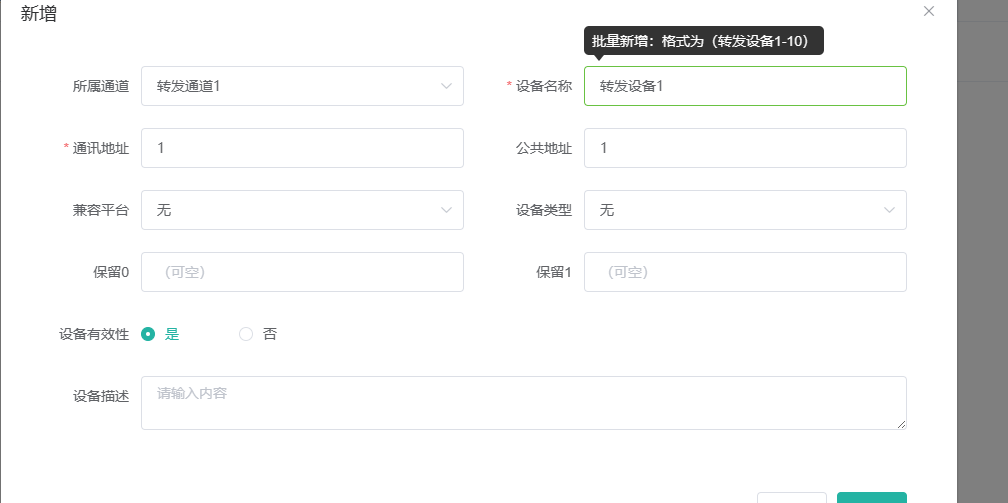Focus the 通讯地址 input field
Image resolution: width=1008 pixels, height=503 pixels.
[302, 148]
